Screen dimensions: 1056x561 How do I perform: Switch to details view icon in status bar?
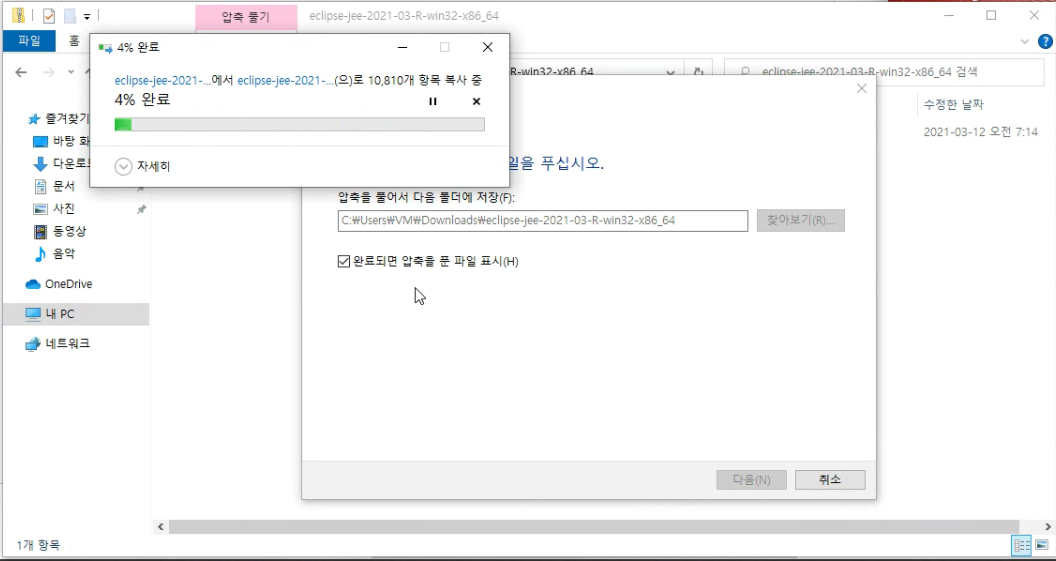point(1022,545)
